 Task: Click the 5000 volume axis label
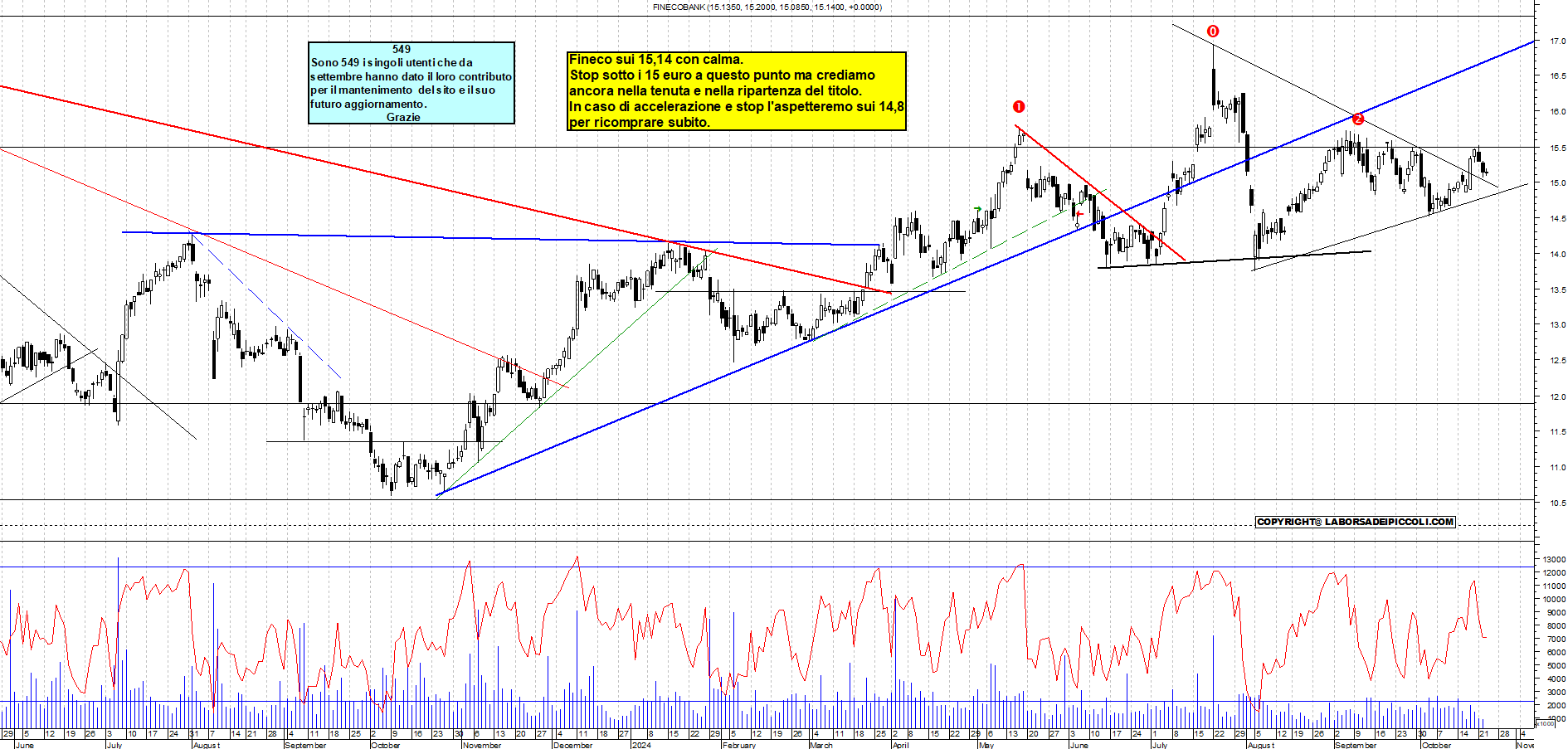pos(1556,665)
